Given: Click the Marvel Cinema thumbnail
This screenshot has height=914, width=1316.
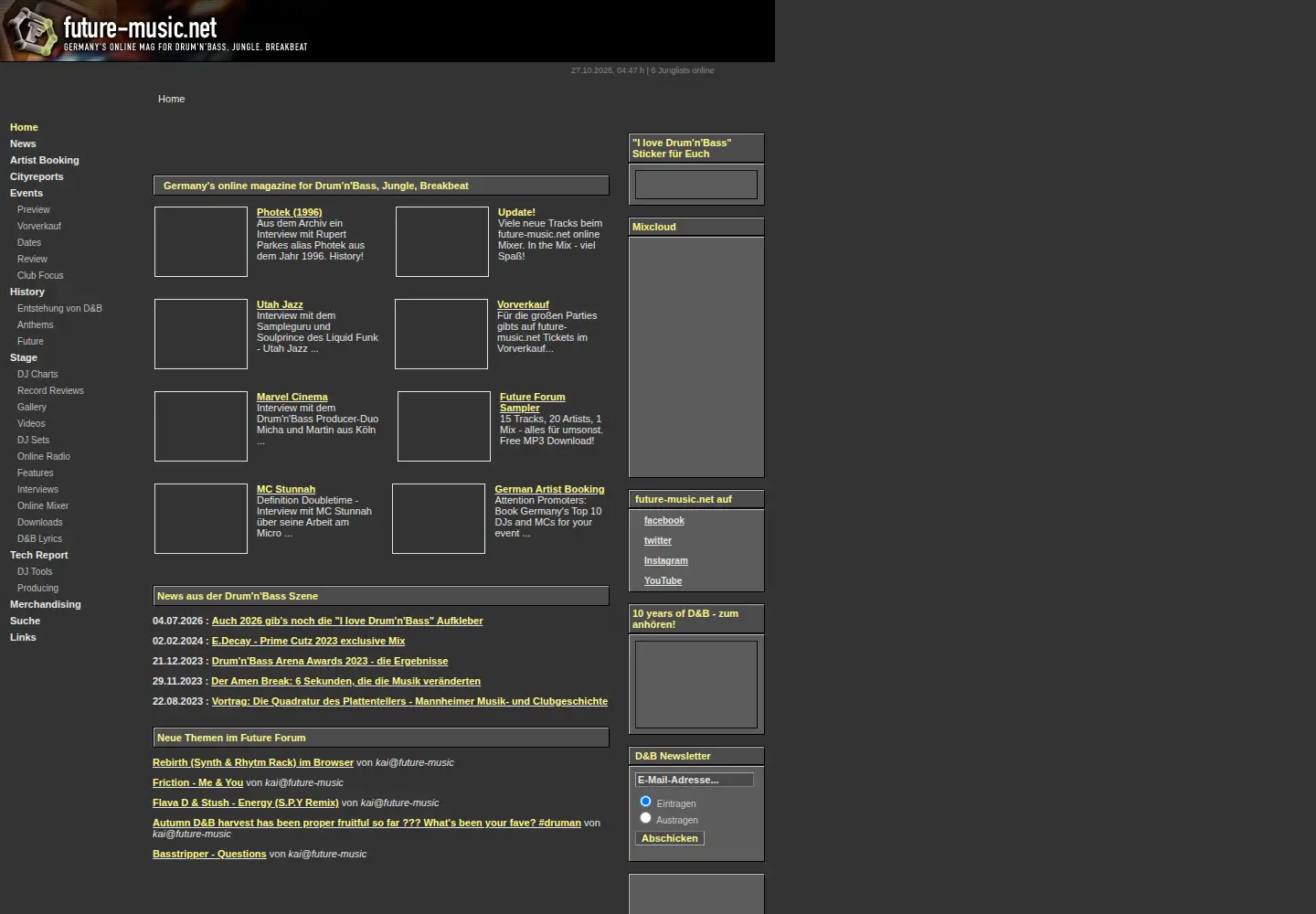Looking at the screenshot, I should [x=201, y=426].
